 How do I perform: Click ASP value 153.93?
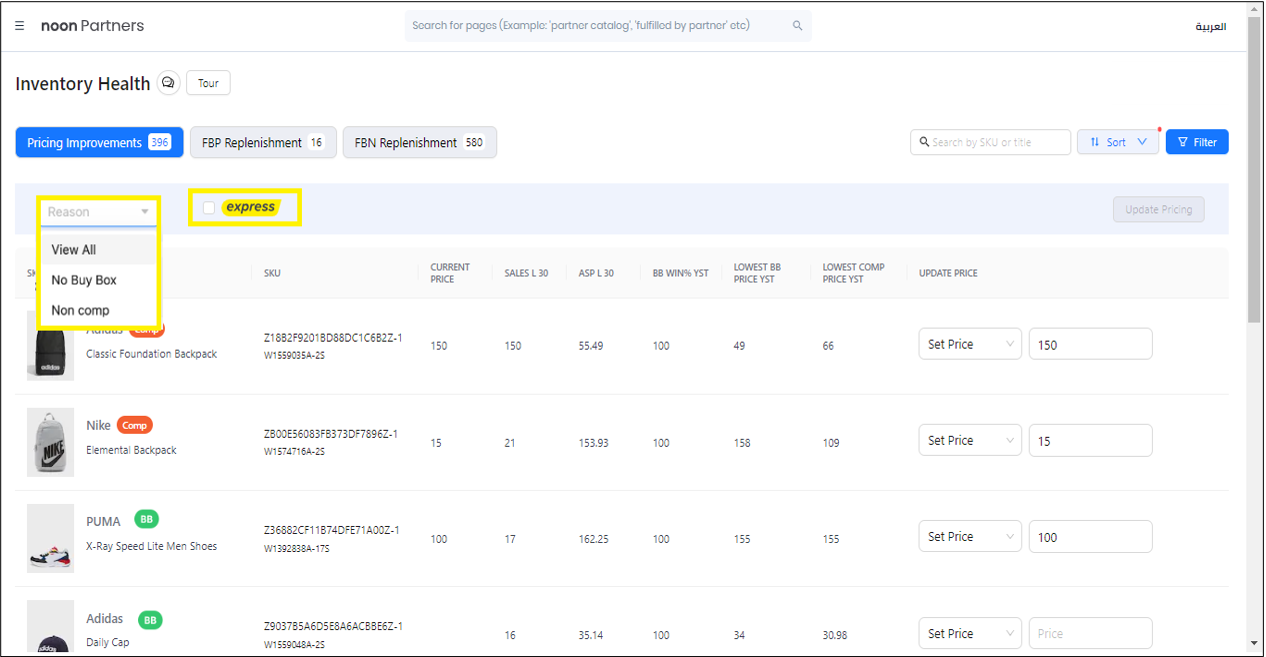[x=593, y=443]
